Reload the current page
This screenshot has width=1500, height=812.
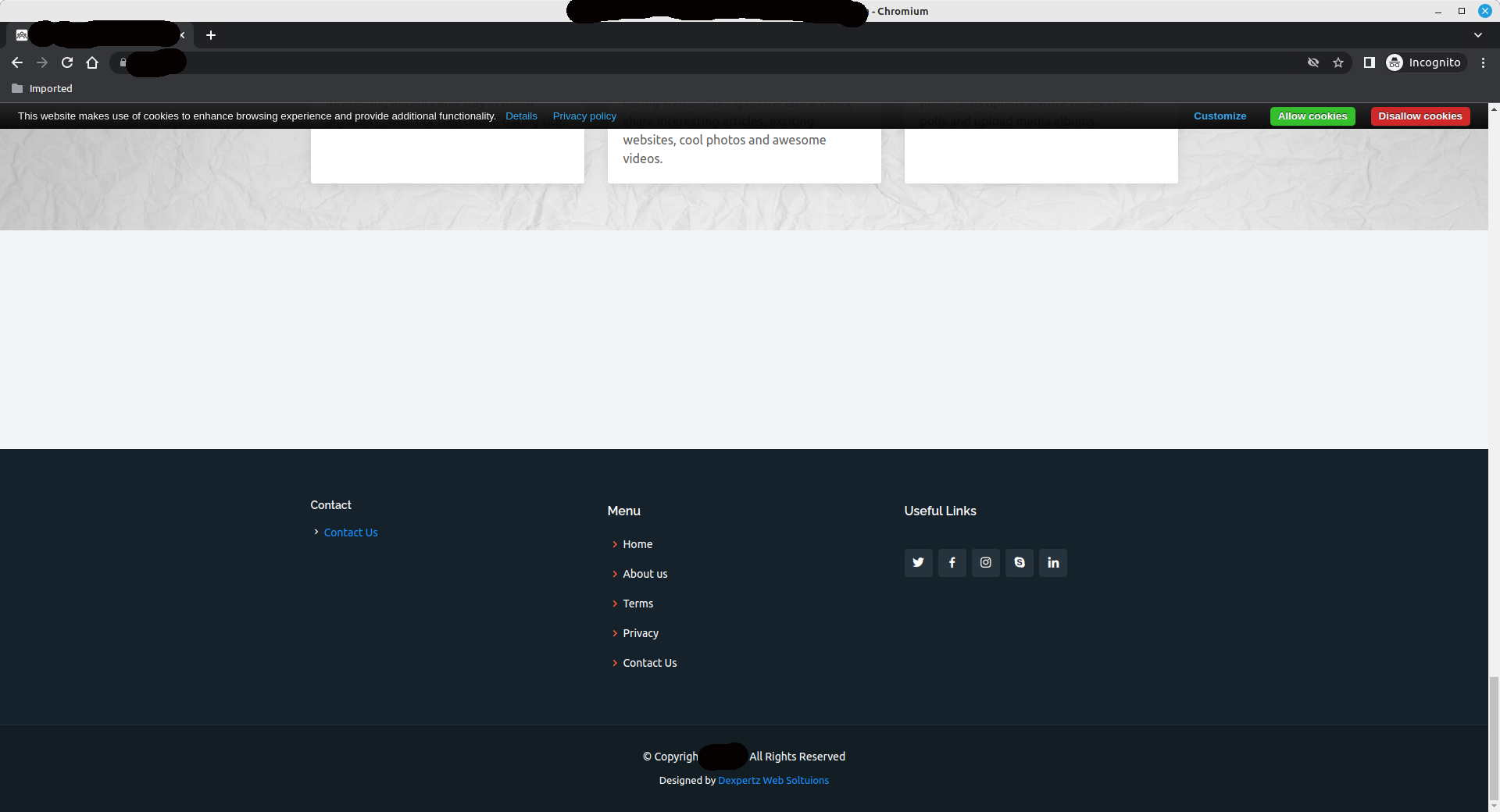coord(67,62)
